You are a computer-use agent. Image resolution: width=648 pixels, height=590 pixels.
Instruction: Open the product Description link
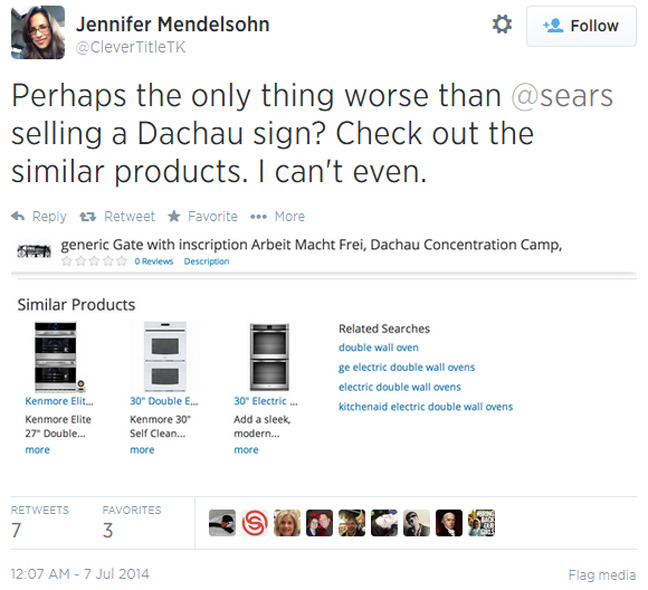[206, 262]
